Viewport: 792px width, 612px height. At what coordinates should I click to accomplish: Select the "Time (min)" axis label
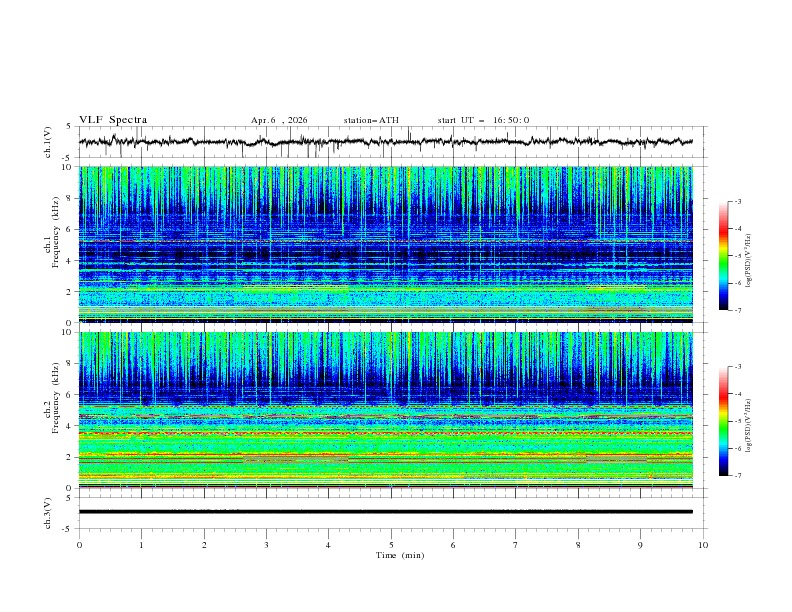click(400, 555)
